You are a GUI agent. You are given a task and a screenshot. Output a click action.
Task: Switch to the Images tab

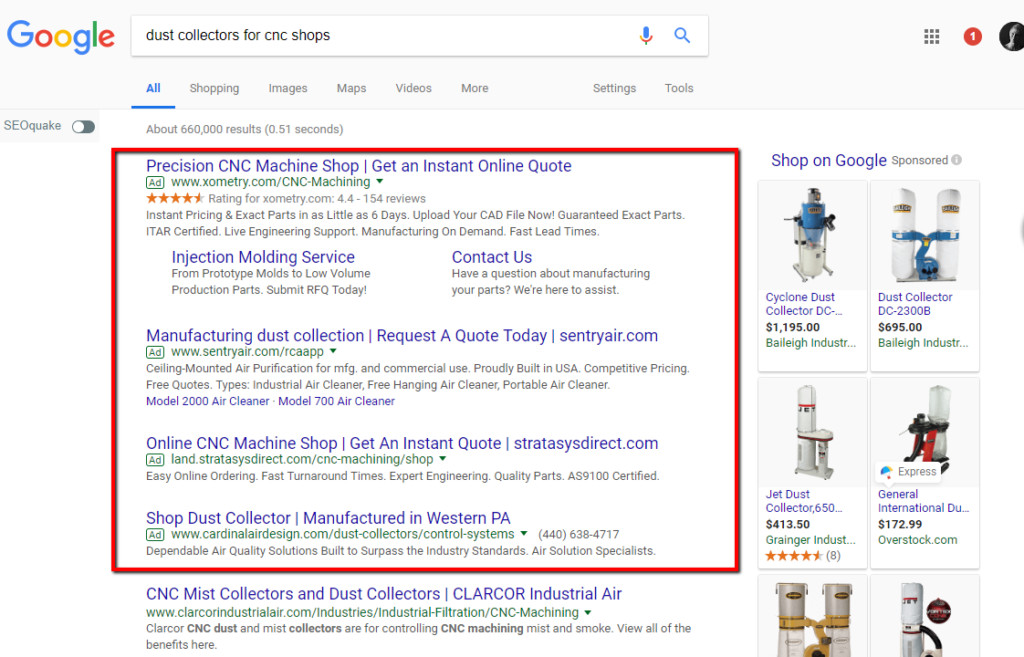[x=288, y=88]
